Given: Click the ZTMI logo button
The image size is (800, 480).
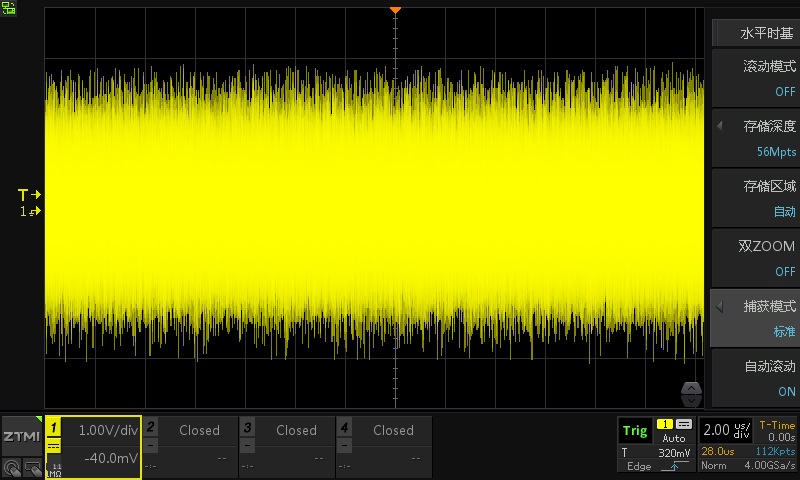Looking at the screenshot, I should point(21,436).
